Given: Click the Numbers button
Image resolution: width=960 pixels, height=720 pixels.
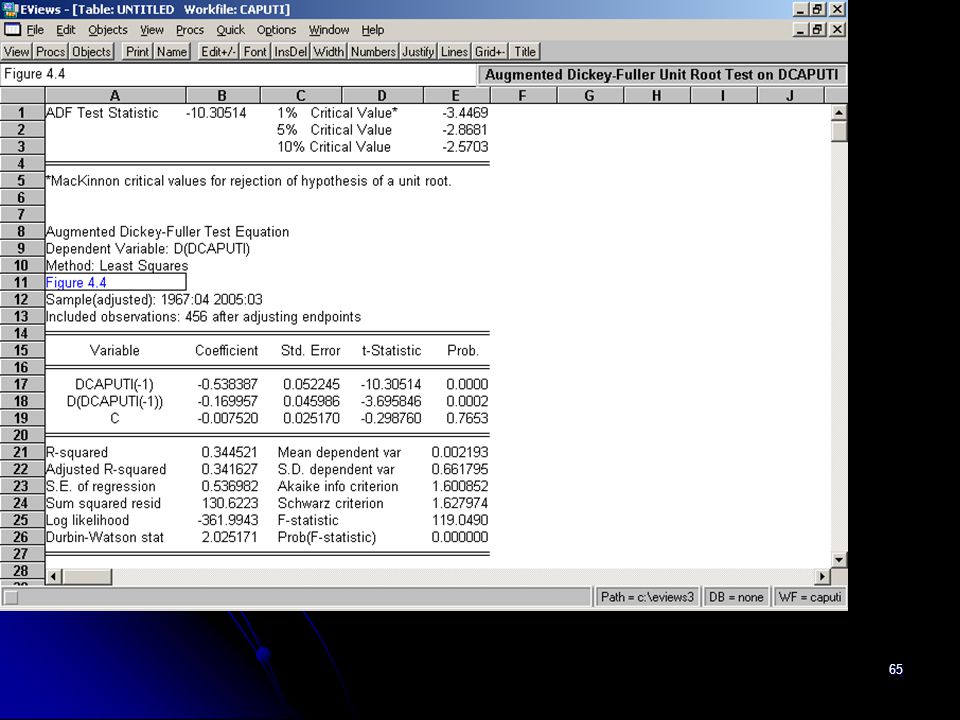Looking at the screenshot, I should coord(373,52).
